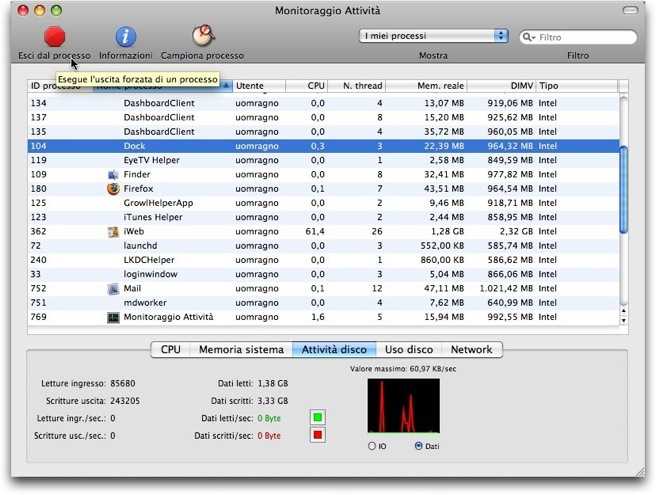The height and width of the screenshot is (495, 656).
Task: Click the scroll up arrow of process list
Action: tap(623, 311)
